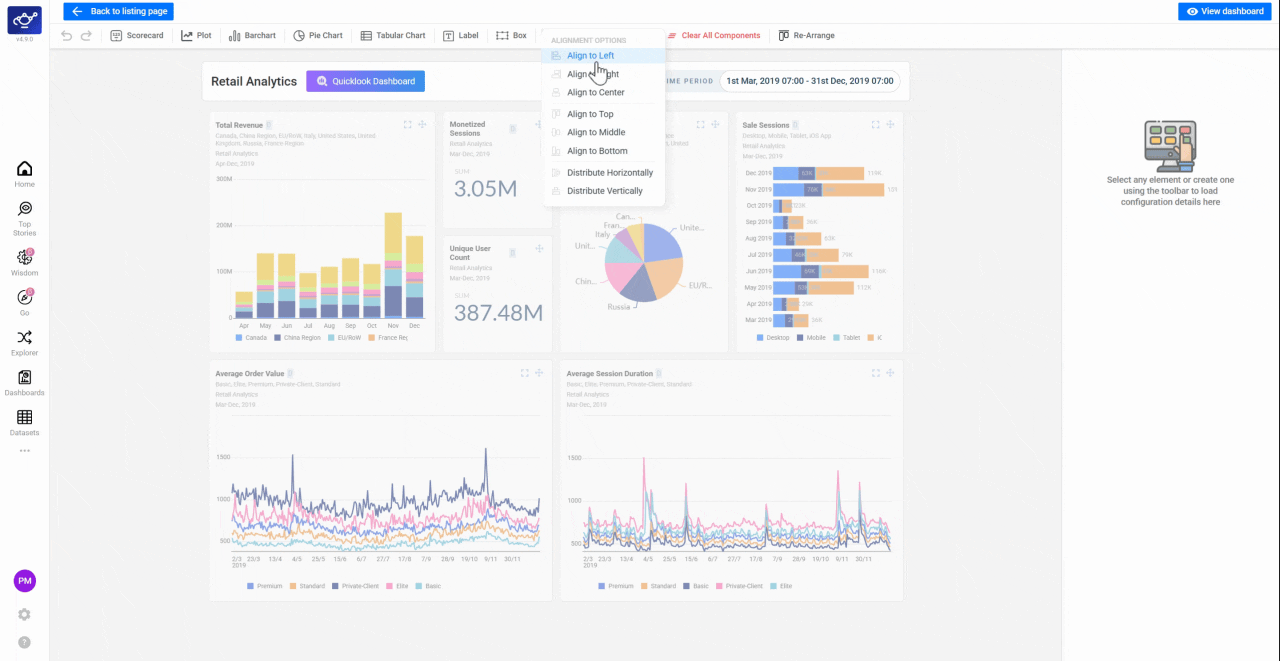Click the app logo in the sidebar
1280x661 pixels.
(24, 18)
